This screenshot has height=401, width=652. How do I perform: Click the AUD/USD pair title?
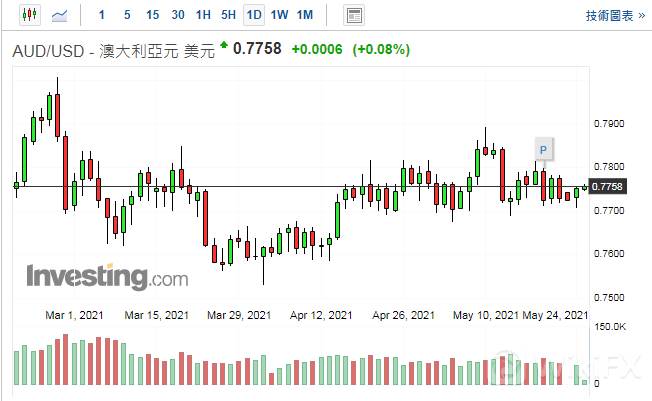coord(113,51)
